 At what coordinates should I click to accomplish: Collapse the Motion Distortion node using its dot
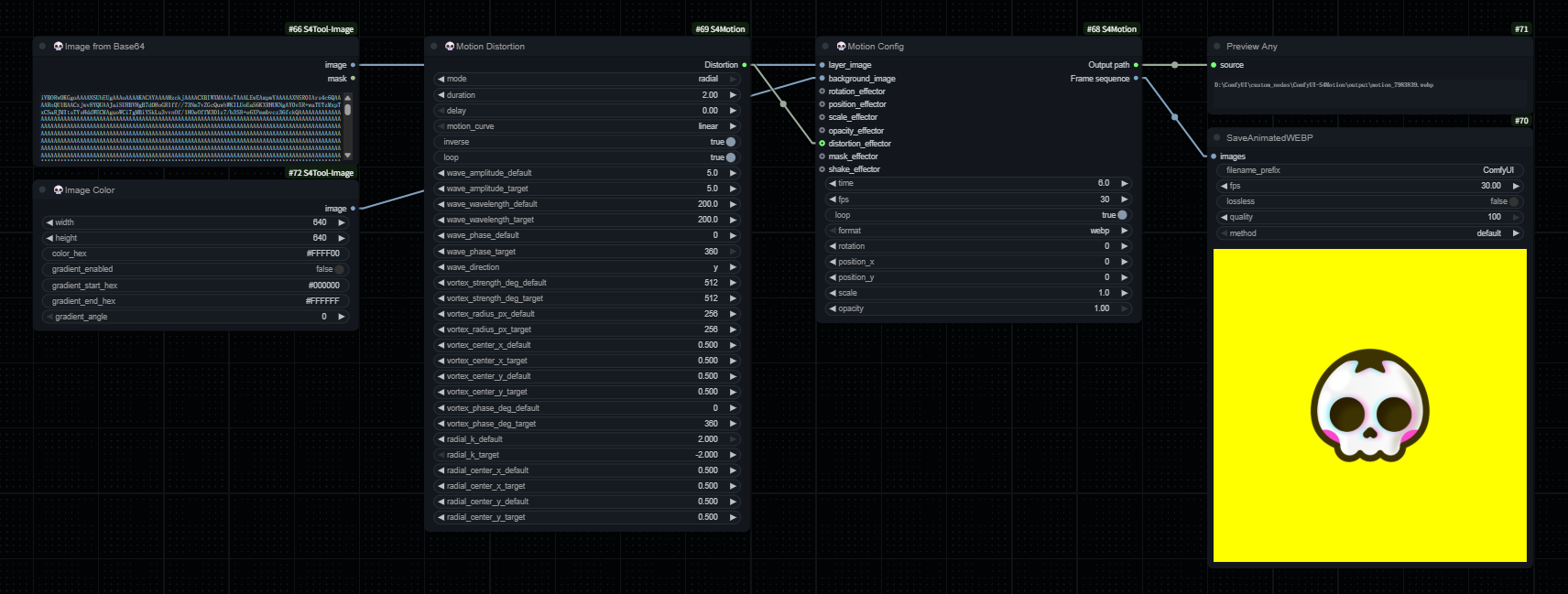(x=435, y=47)
